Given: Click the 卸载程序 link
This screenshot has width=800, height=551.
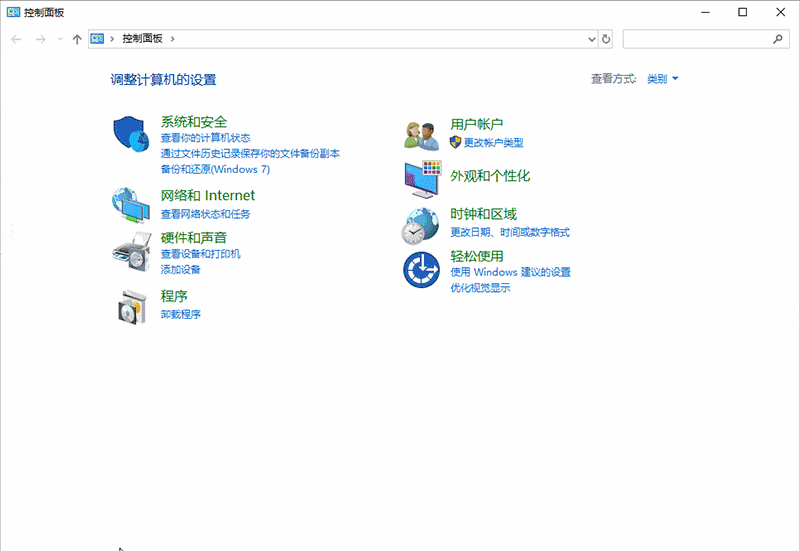Looking at the screenshot, I should click(x=181, y=314).
